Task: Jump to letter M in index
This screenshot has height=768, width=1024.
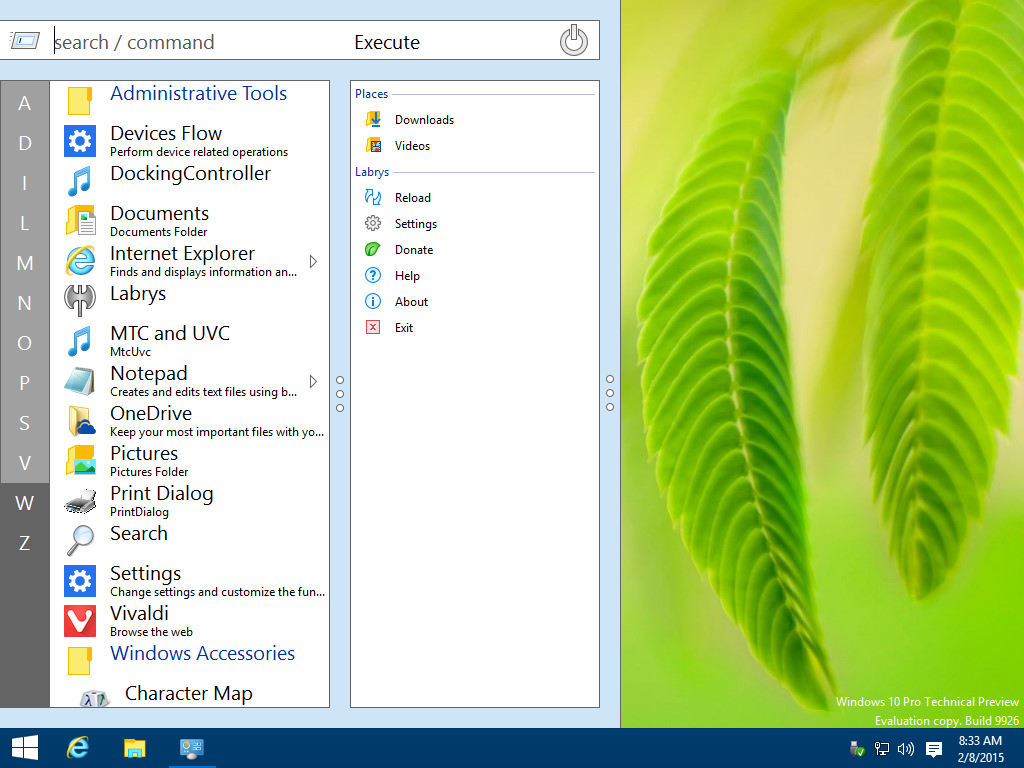Action: (x=25, y=263)
